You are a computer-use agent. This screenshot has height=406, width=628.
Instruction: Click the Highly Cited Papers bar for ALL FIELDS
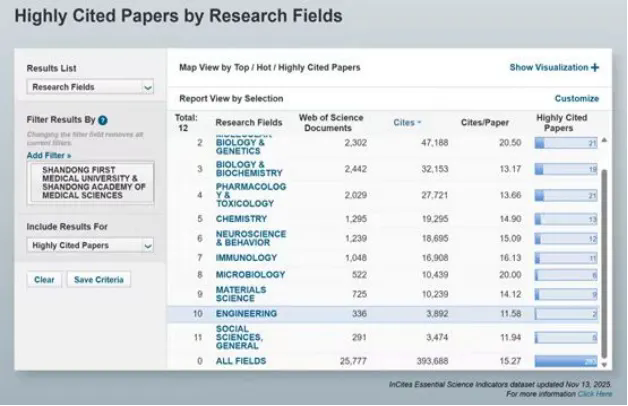point(565,361)
